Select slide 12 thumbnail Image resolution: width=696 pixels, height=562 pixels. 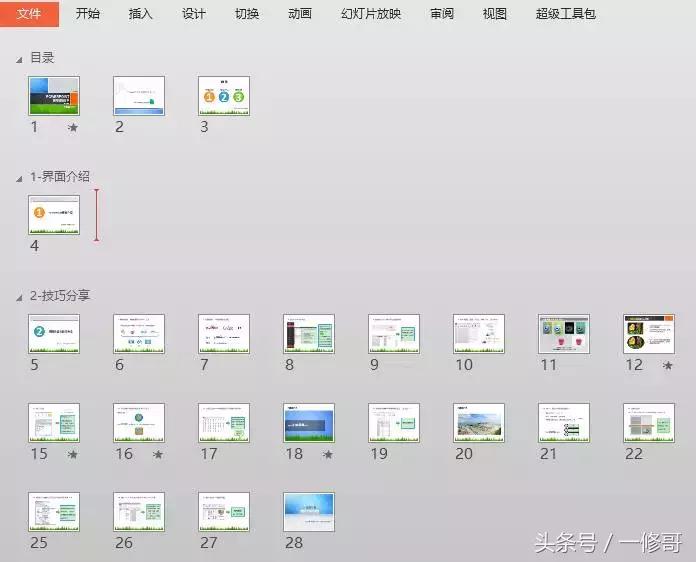649,334
